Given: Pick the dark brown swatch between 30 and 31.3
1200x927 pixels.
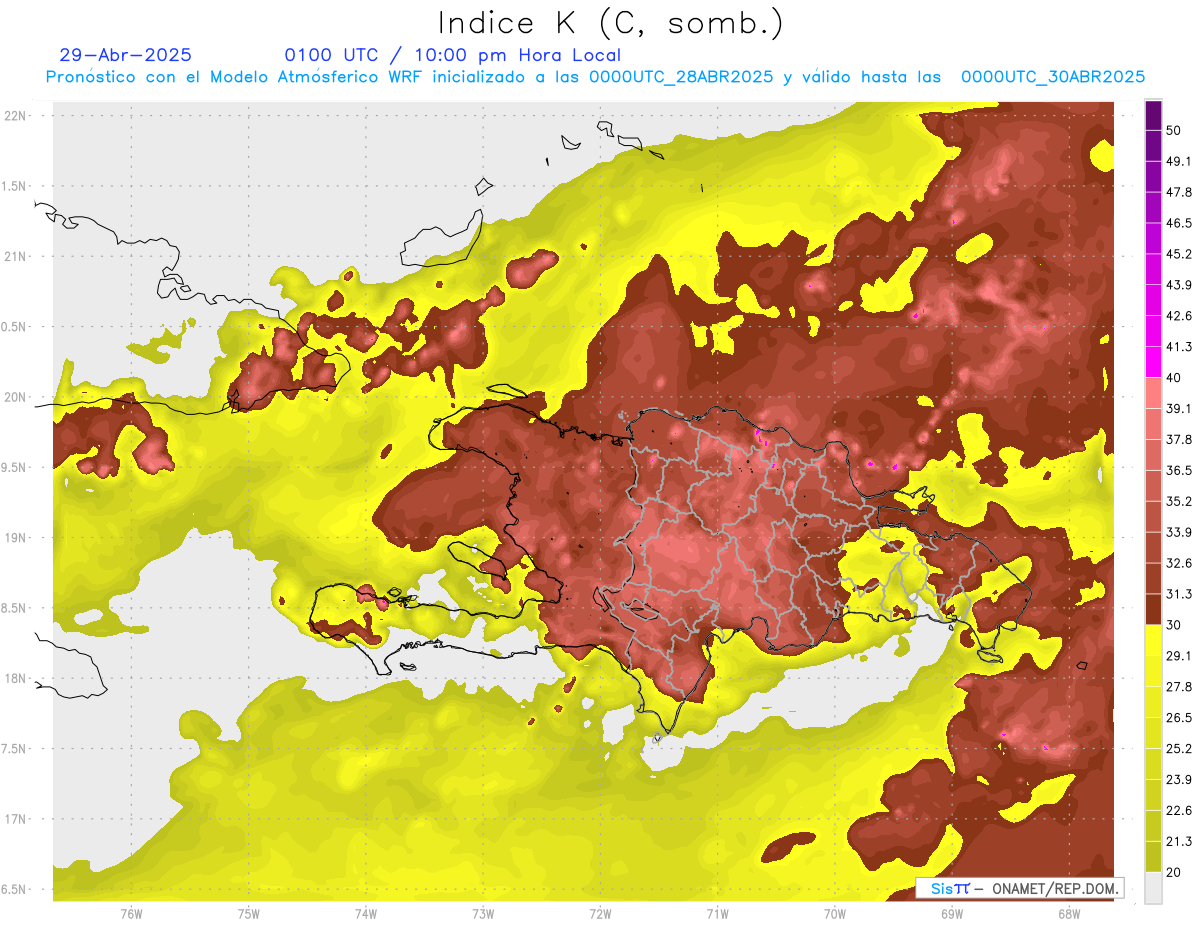Looking at the screenshot, I should click(x=1153, y=610).
